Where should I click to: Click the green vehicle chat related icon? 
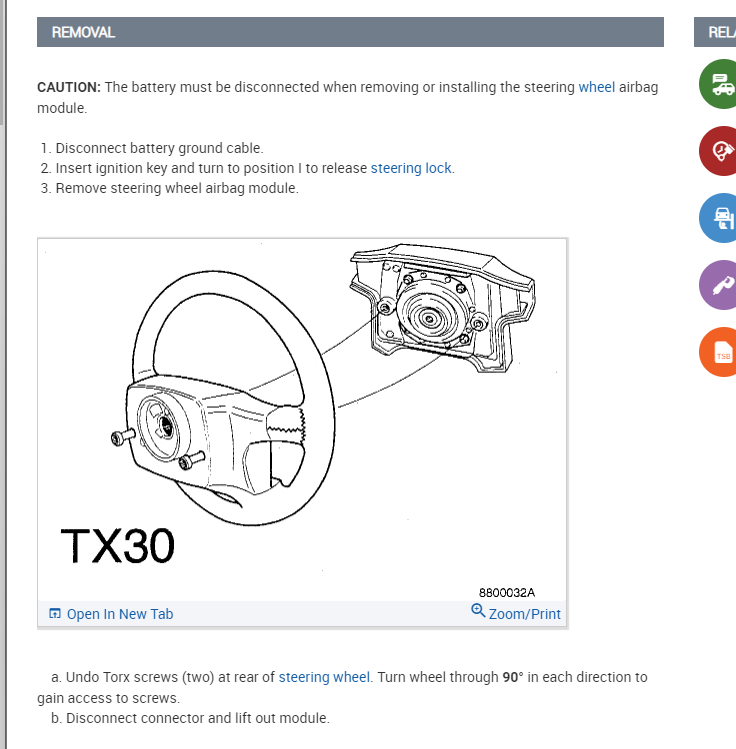720,84
